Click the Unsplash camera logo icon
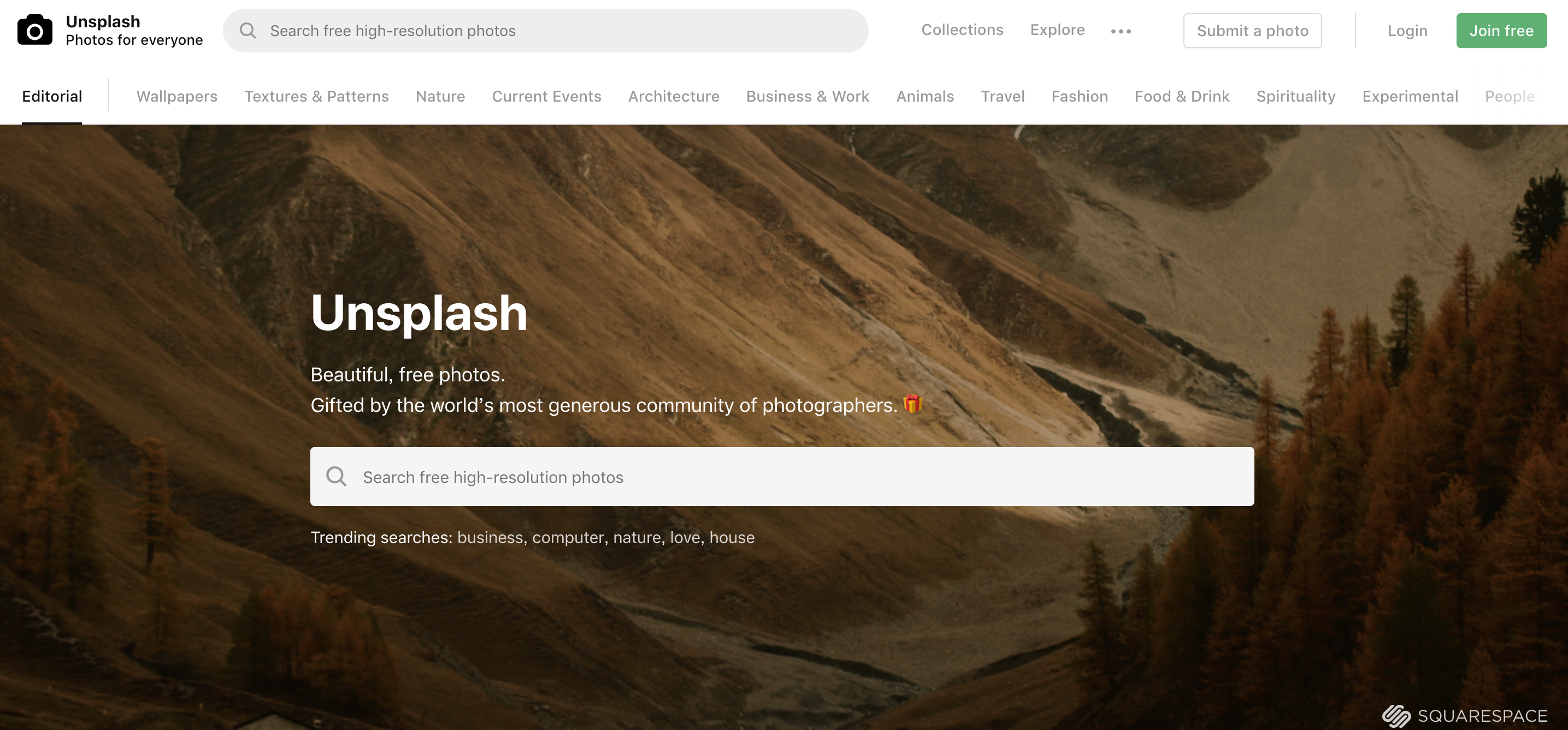 coord(35,30)
